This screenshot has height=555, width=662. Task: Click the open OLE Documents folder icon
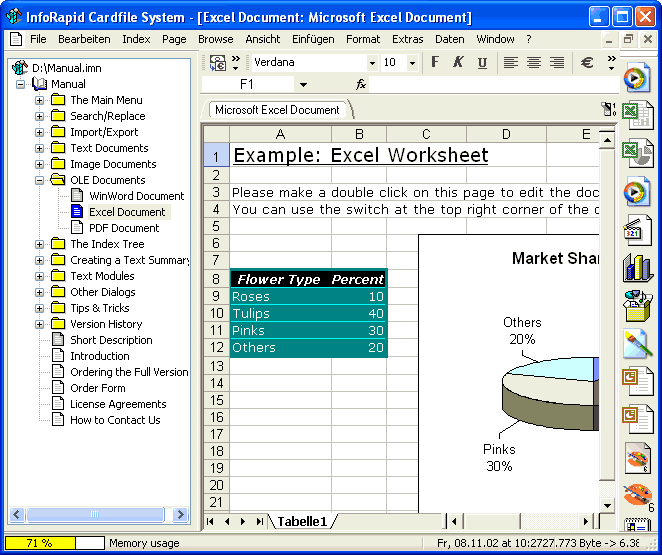click(58, 180)
